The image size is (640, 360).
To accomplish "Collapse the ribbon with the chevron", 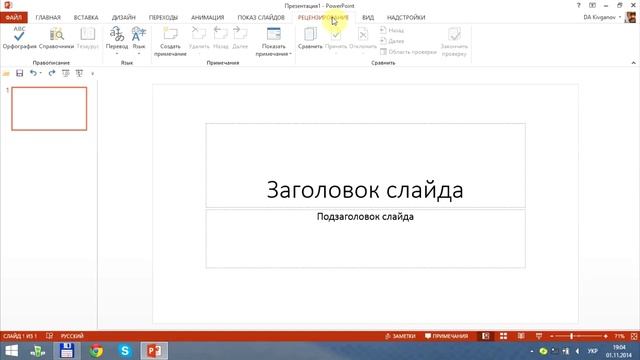I will tap(633, 63).
